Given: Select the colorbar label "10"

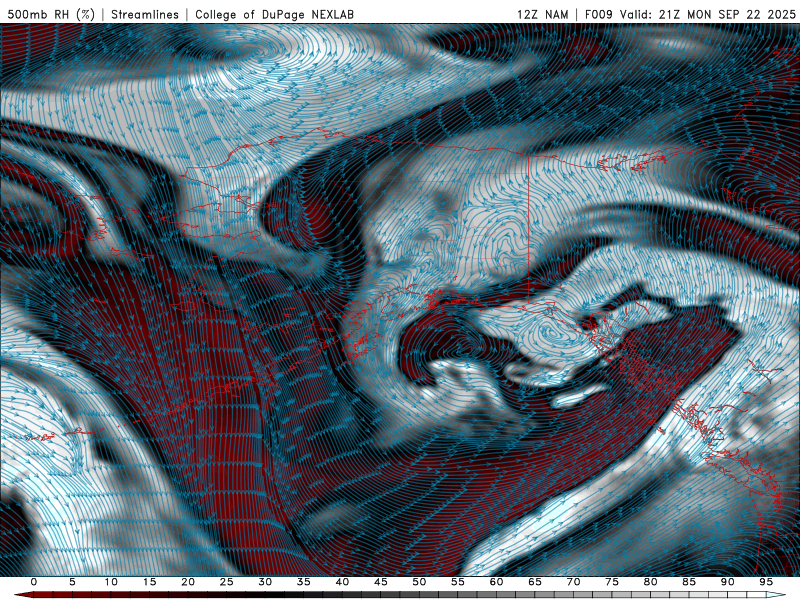Looking at the screenshot, I should tap(111, 582).
